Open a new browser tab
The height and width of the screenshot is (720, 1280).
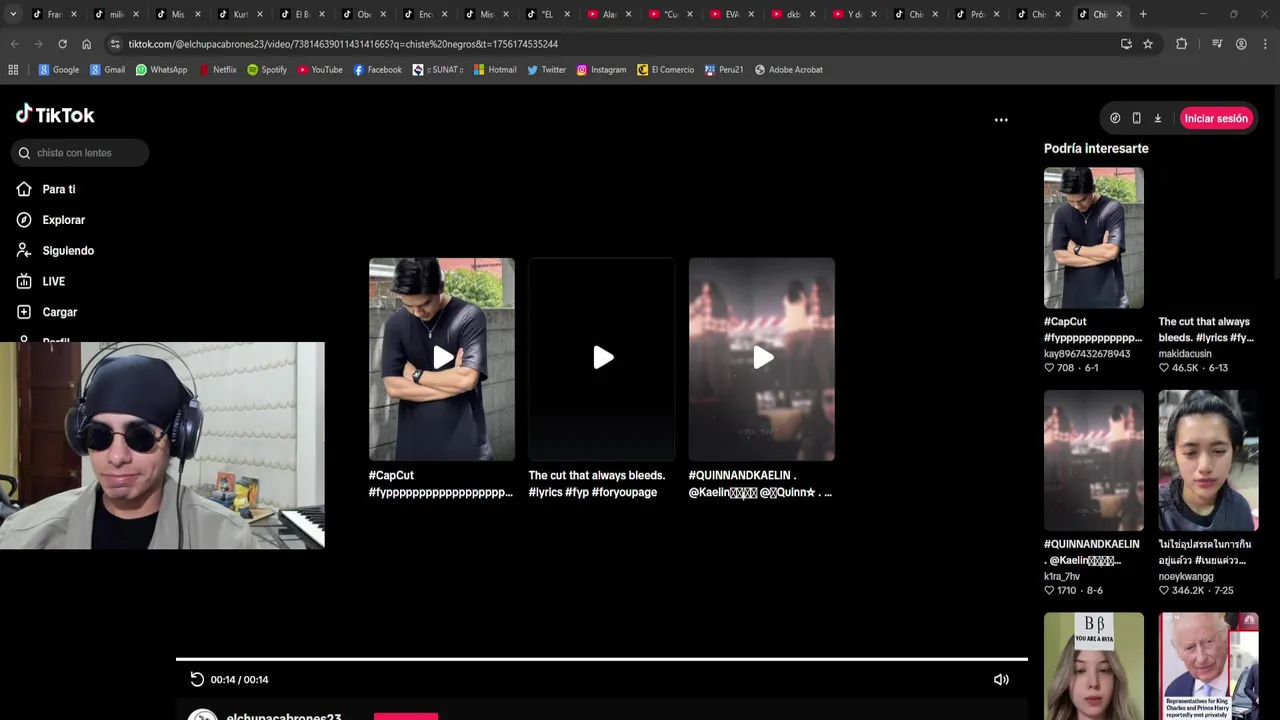pos(1143,14)
